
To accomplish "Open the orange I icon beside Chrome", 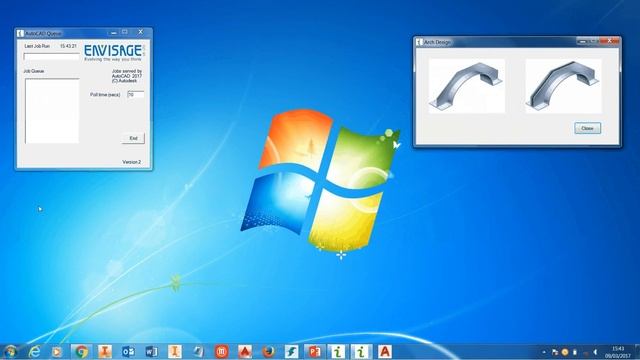I will 105,351.
